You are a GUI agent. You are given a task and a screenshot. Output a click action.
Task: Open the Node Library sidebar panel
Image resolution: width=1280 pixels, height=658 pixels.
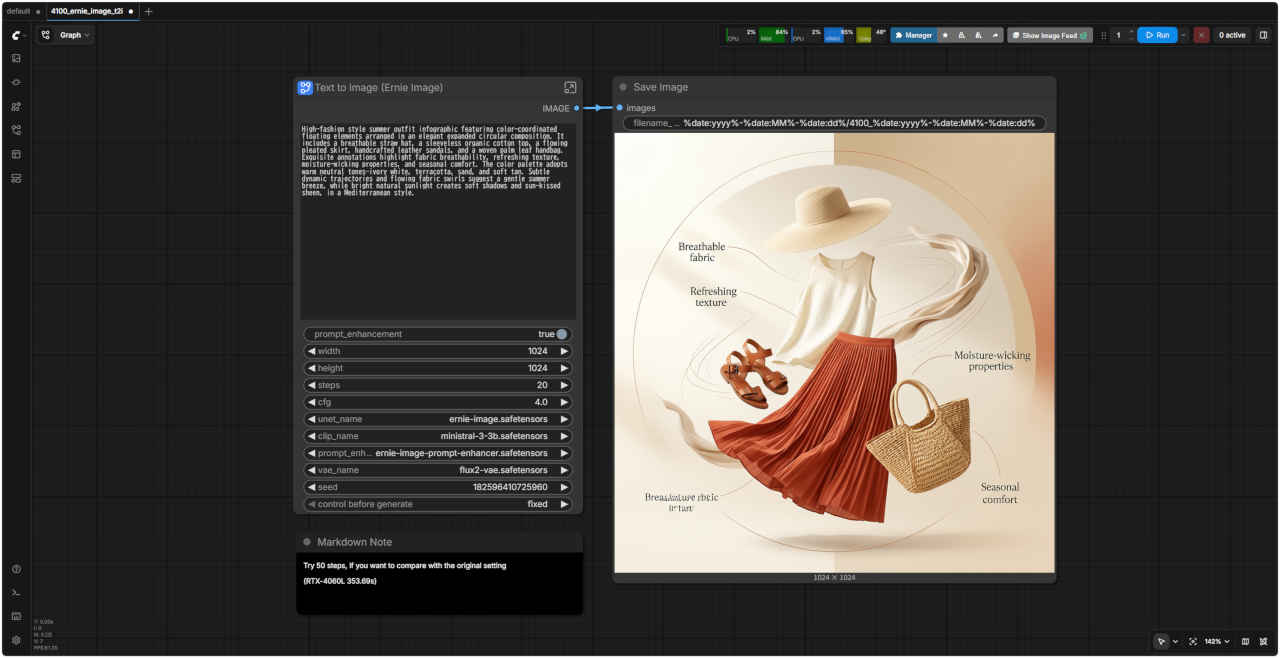(x=16, y=82)
